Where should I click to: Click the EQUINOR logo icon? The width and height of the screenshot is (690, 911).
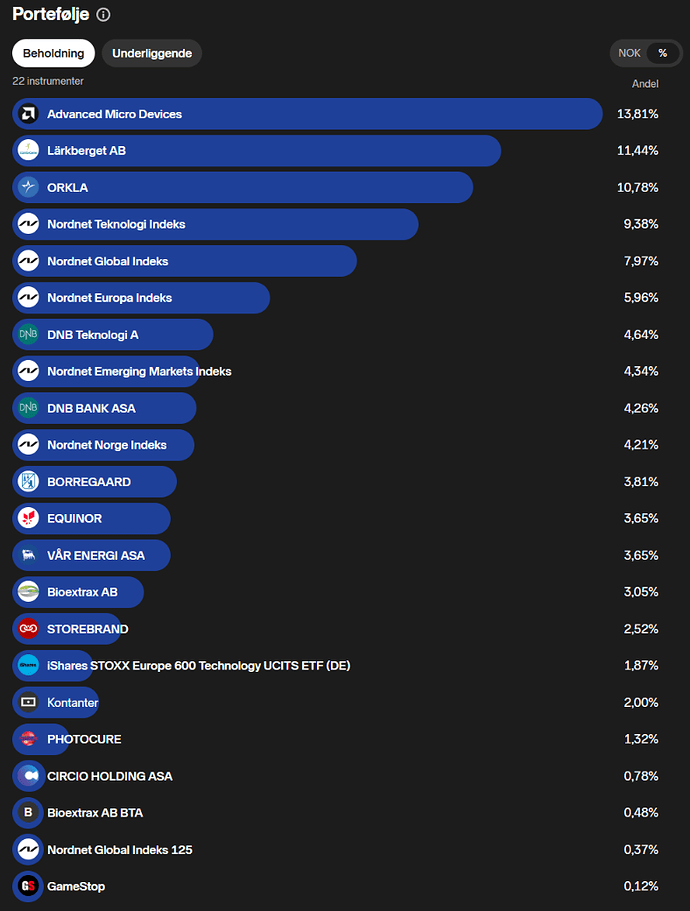coord(28,519)
